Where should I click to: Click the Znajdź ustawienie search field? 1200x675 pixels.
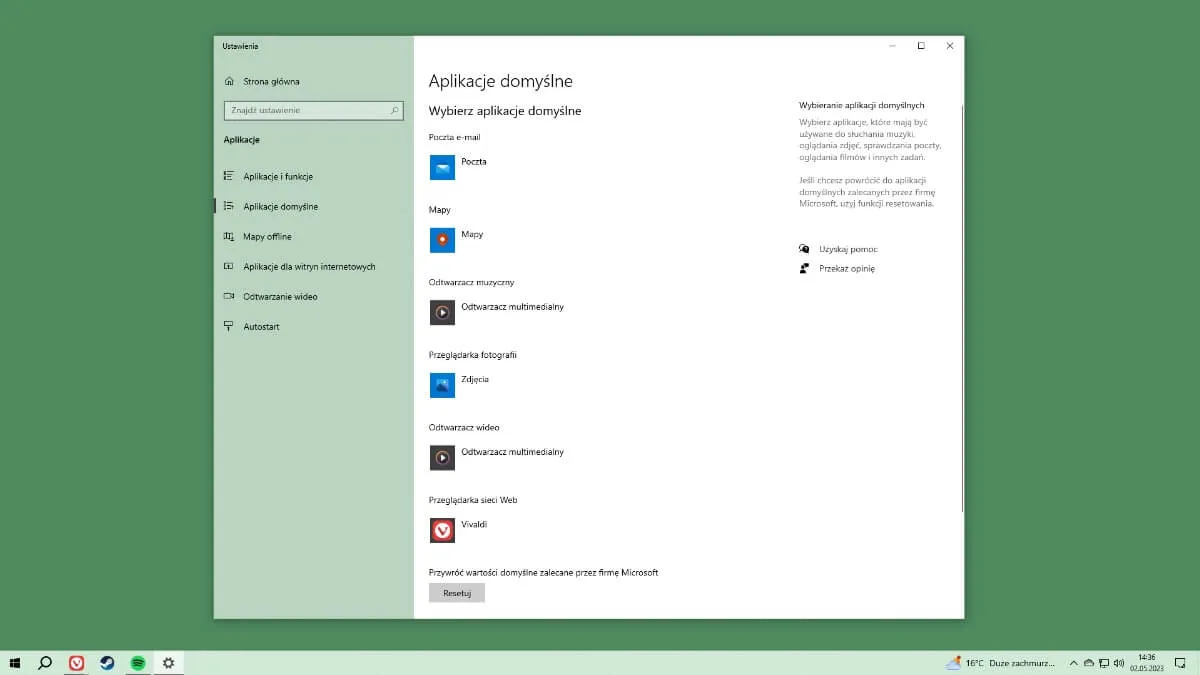click(313, 110)
